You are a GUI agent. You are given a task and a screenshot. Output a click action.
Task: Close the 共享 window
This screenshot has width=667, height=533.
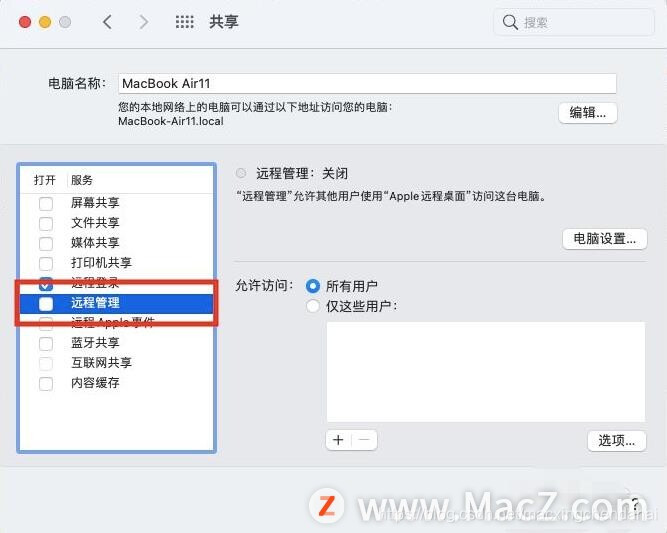pos(25,22)
